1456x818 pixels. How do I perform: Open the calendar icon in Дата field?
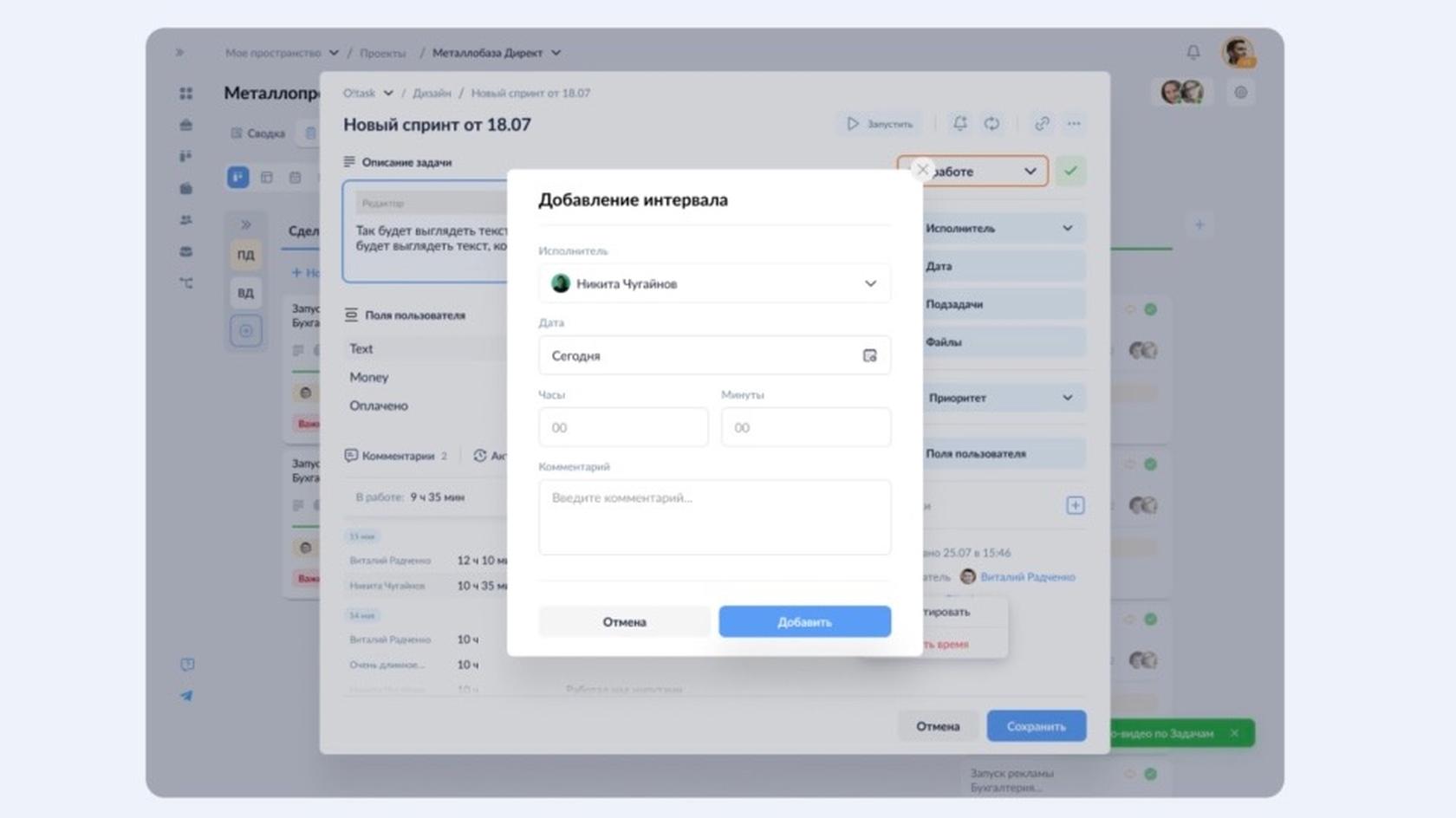870,355
